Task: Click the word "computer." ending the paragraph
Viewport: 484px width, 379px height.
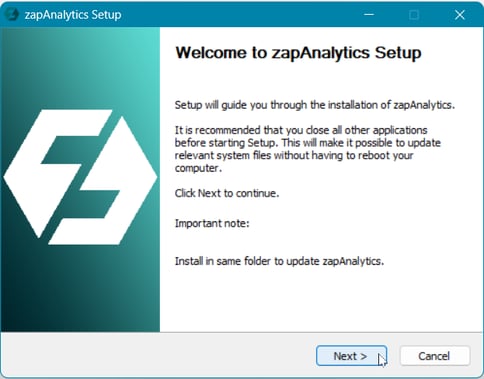Action: click(198, 168)
